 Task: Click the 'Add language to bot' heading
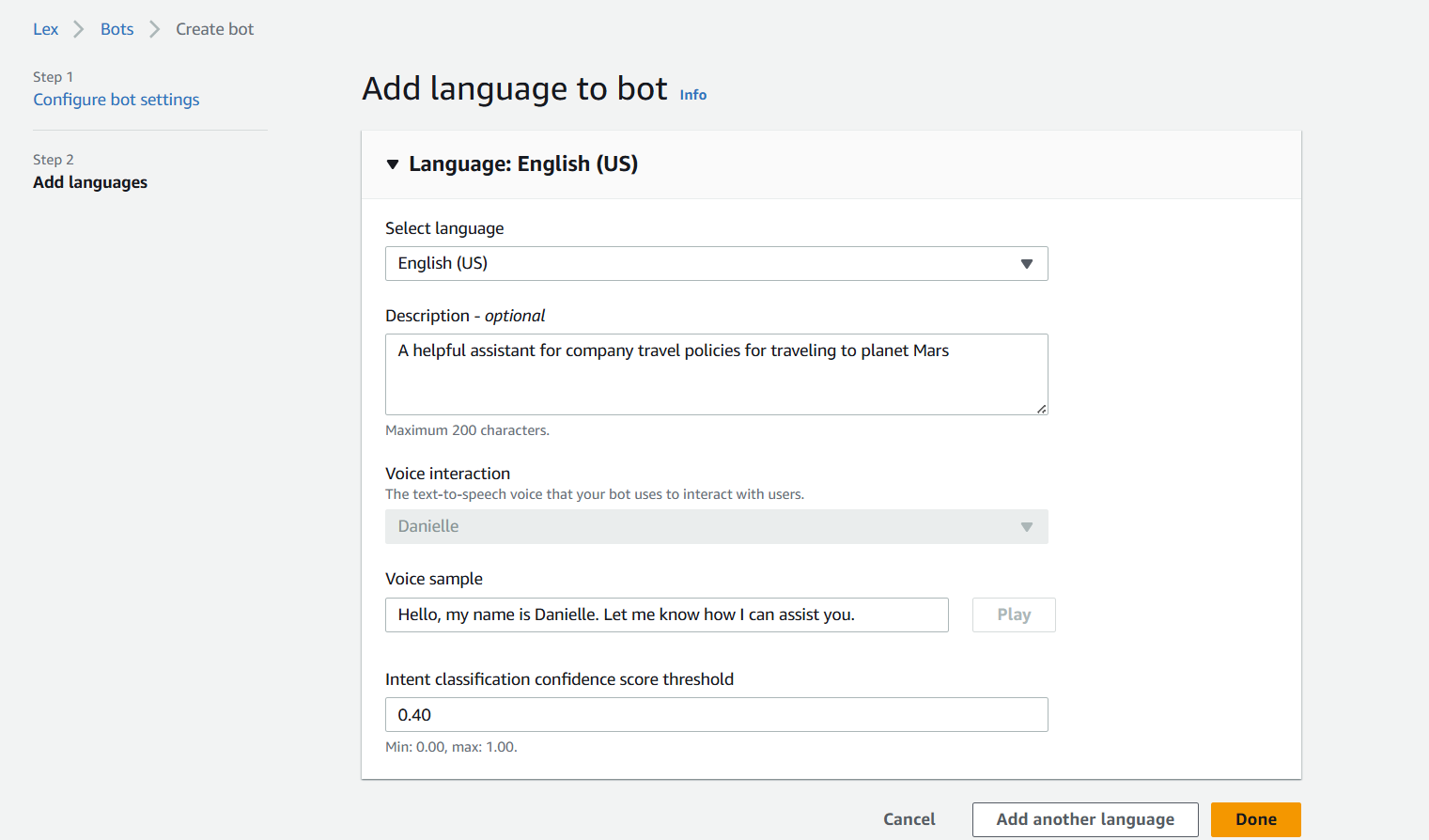tap(515, 88)
